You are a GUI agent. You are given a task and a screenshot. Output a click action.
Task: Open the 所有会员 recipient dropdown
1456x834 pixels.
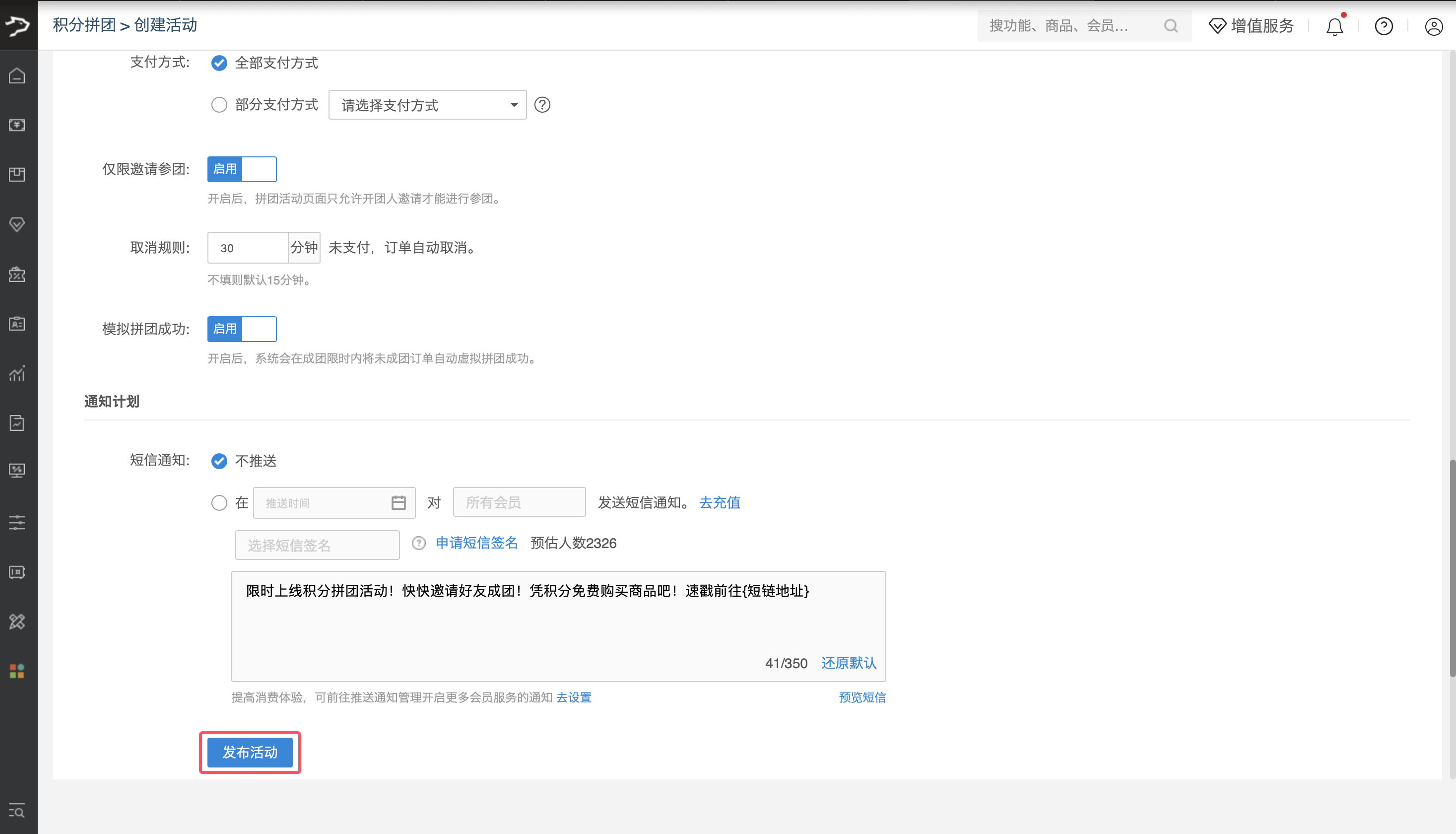[x=519, y=503]
